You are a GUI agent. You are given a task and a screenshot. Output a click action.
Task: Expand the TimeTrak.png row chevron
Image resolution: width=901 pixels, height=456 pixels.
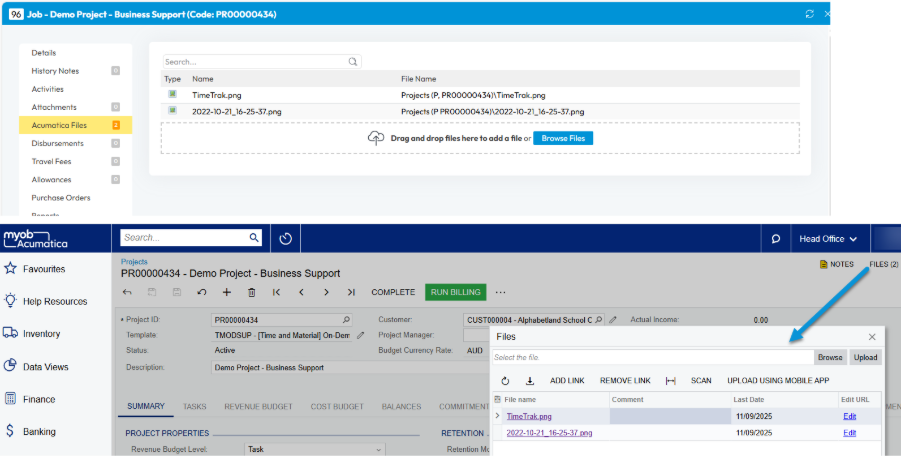pyautogui.click(x=498, y=416)
